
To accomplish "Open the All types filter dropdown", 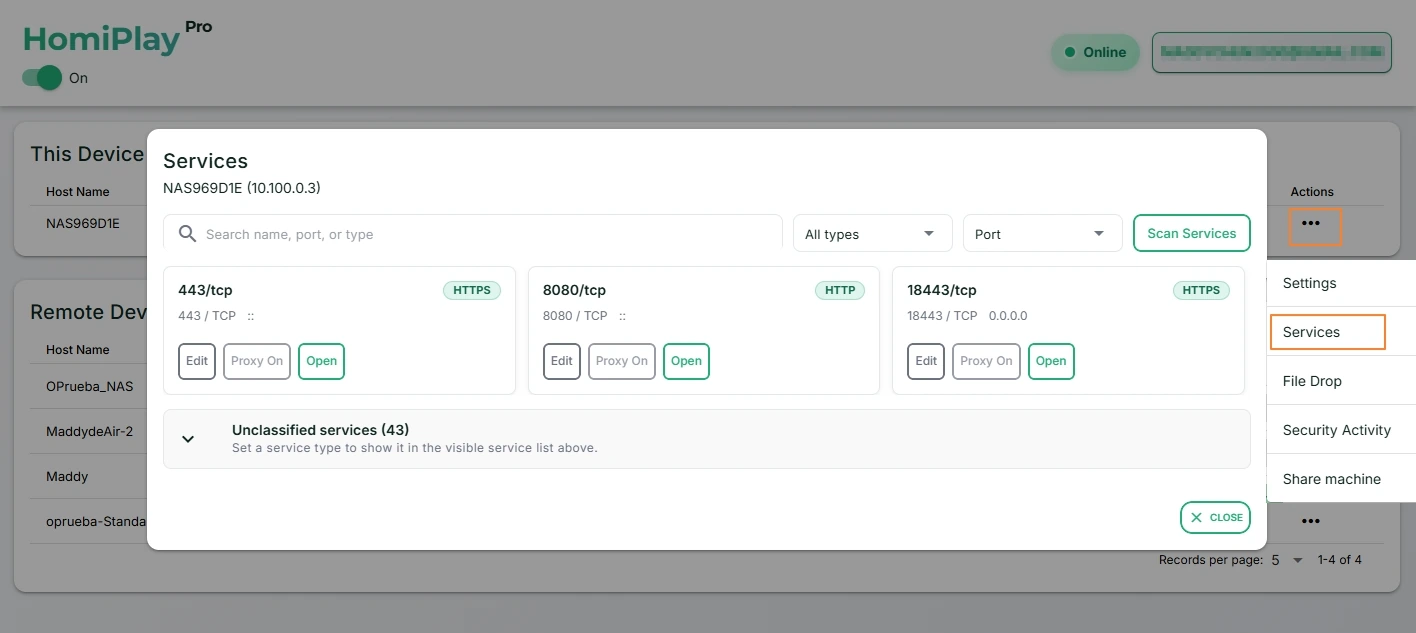I will tap(872, 234).
